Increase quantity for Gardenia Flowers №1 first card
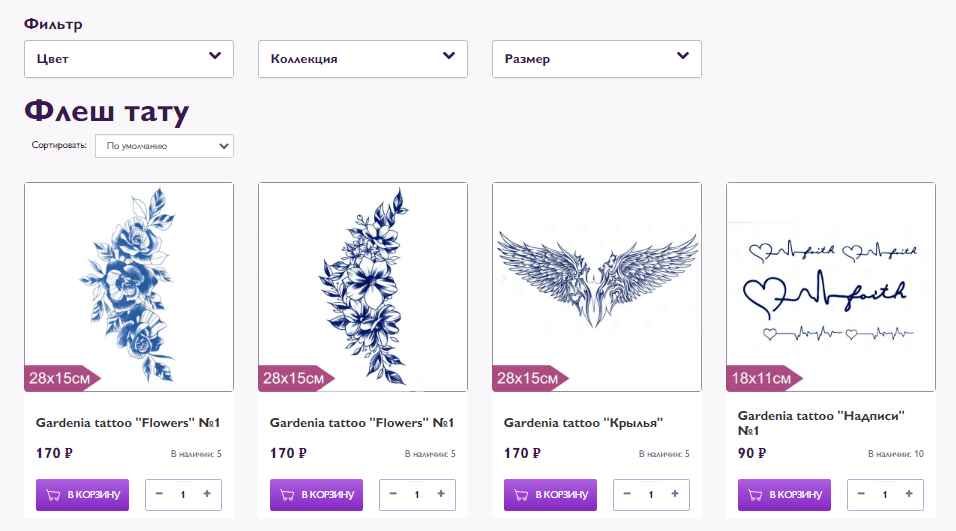Image resolution: width=956 pixels, height=531 pixels. [x=207, y=494]
